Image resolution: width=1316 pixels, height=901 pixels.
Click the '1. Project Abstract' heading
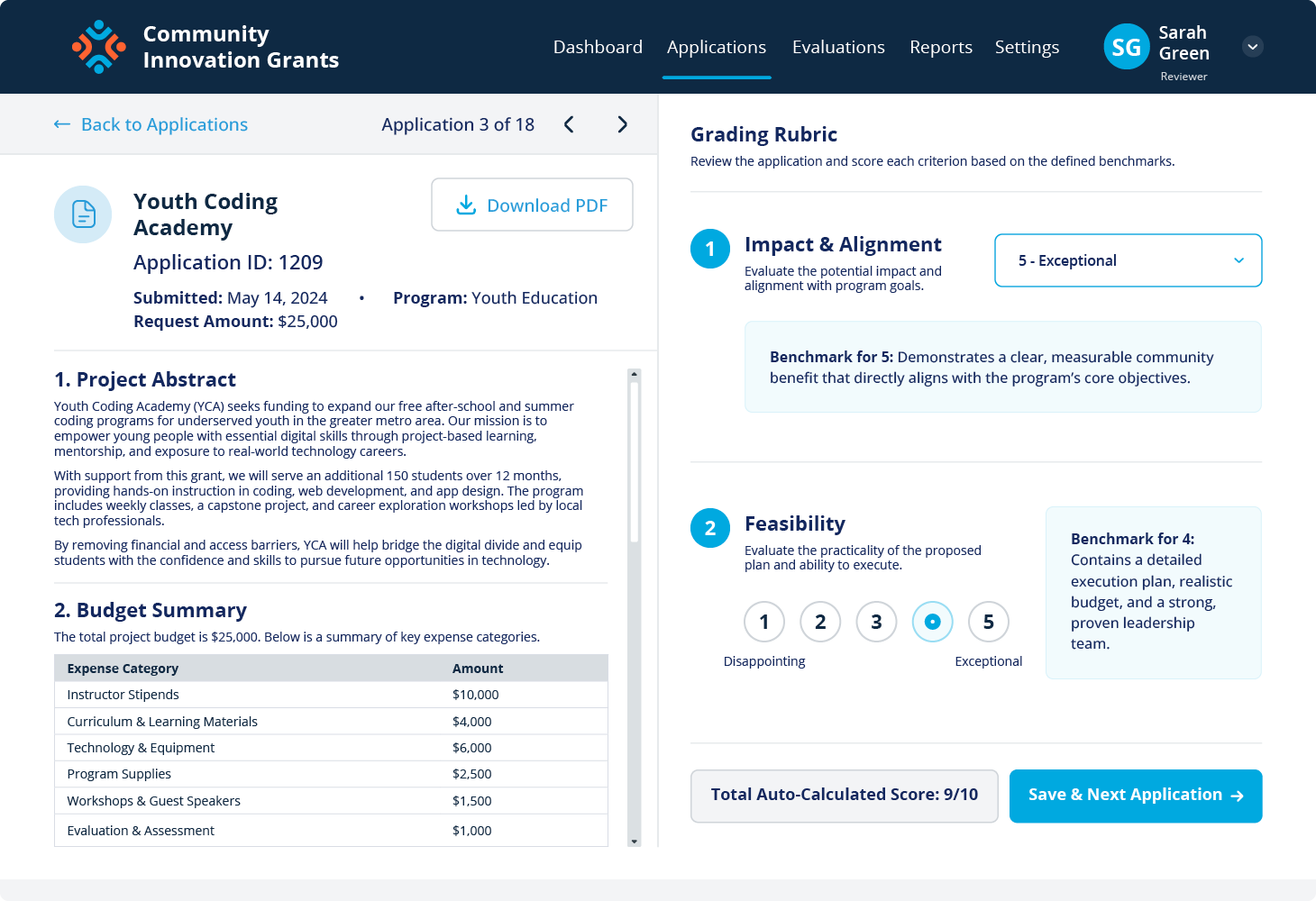pos(145,379)
